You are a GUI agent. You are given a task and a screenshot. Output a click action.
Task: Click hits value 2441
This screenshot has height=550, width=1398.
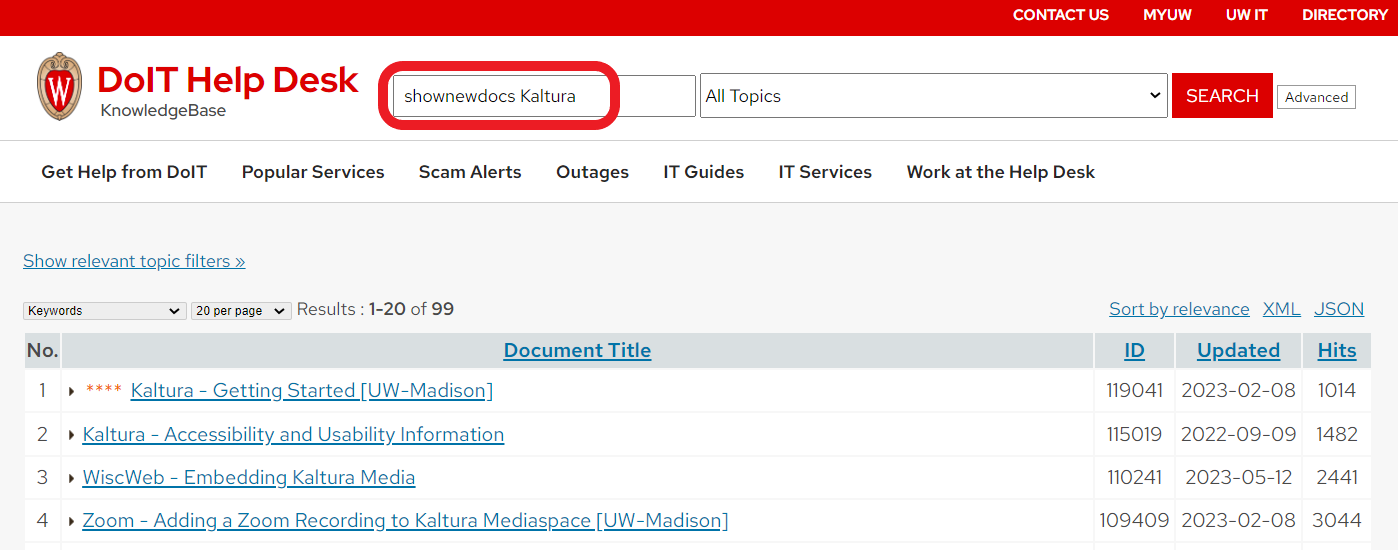pyautogui.click(x=1337, y=478)
